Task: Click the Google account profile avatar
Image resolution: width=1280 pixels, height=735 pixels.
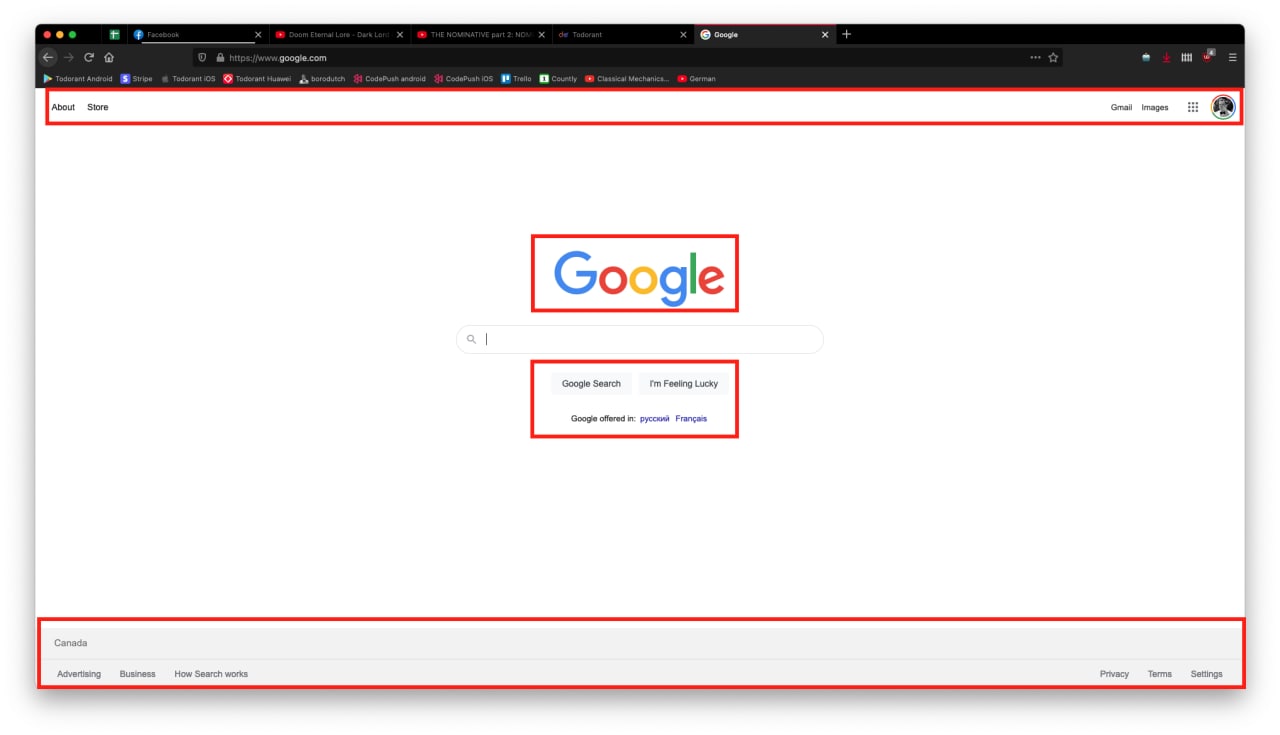Action: [x=1222, y=107]
